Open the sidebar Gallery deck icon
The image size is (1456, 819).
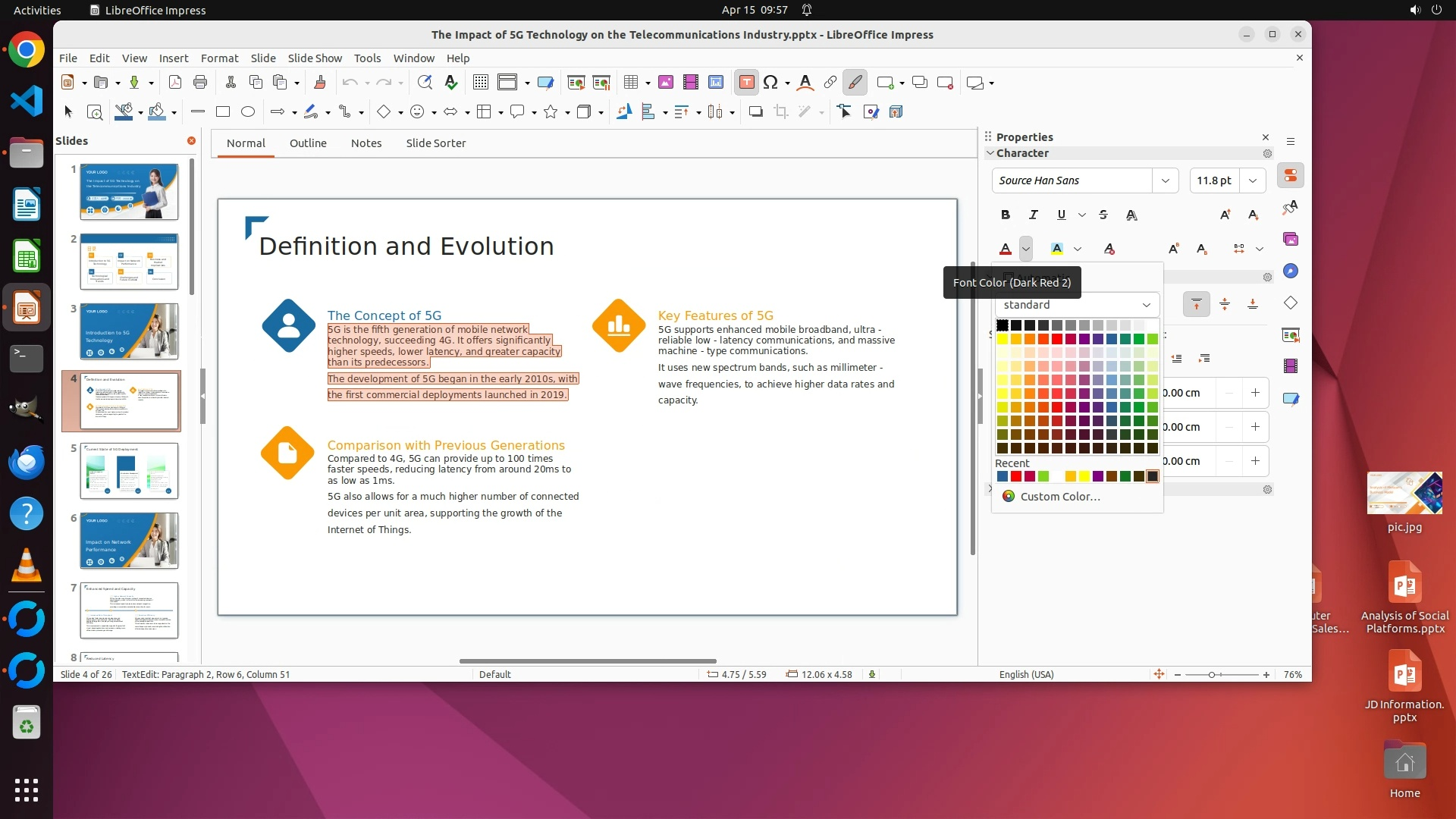pos(1291,240)
